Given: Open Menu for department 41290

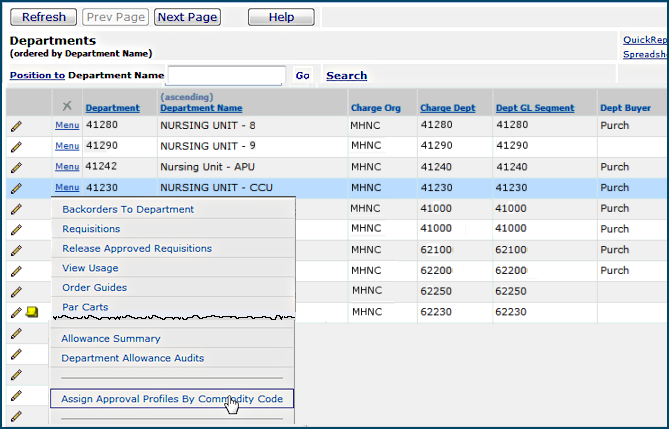Looking at the screenshot, I should point(67,146).
